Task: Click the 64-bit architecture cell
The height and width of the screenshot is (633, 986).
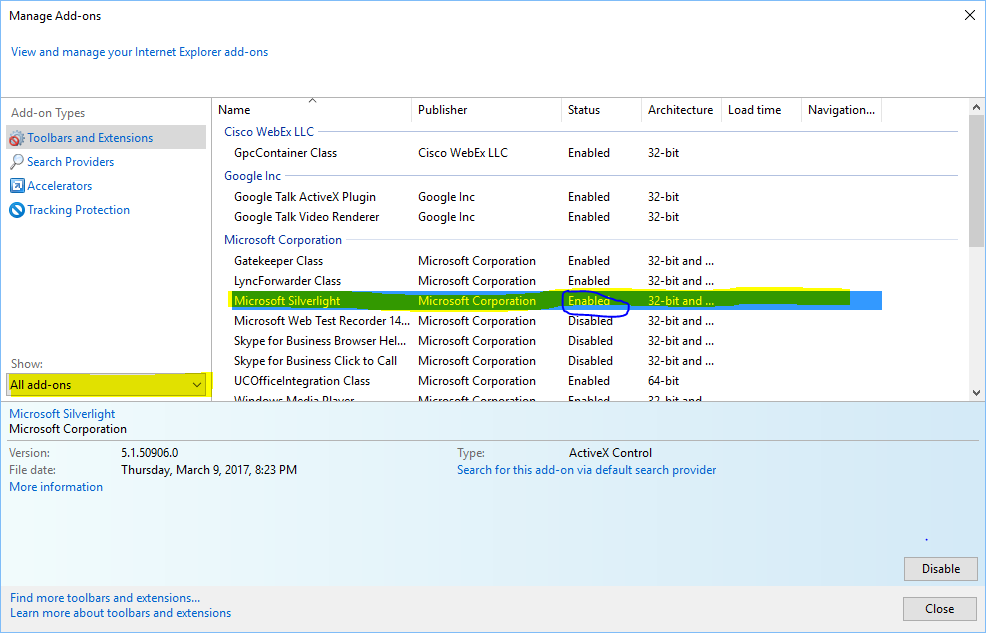Action: pos(663,381)
